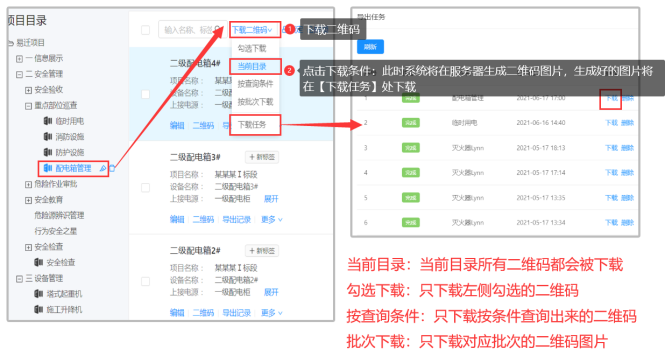Click the blue 刷新 button

click(x=370, y=47)
